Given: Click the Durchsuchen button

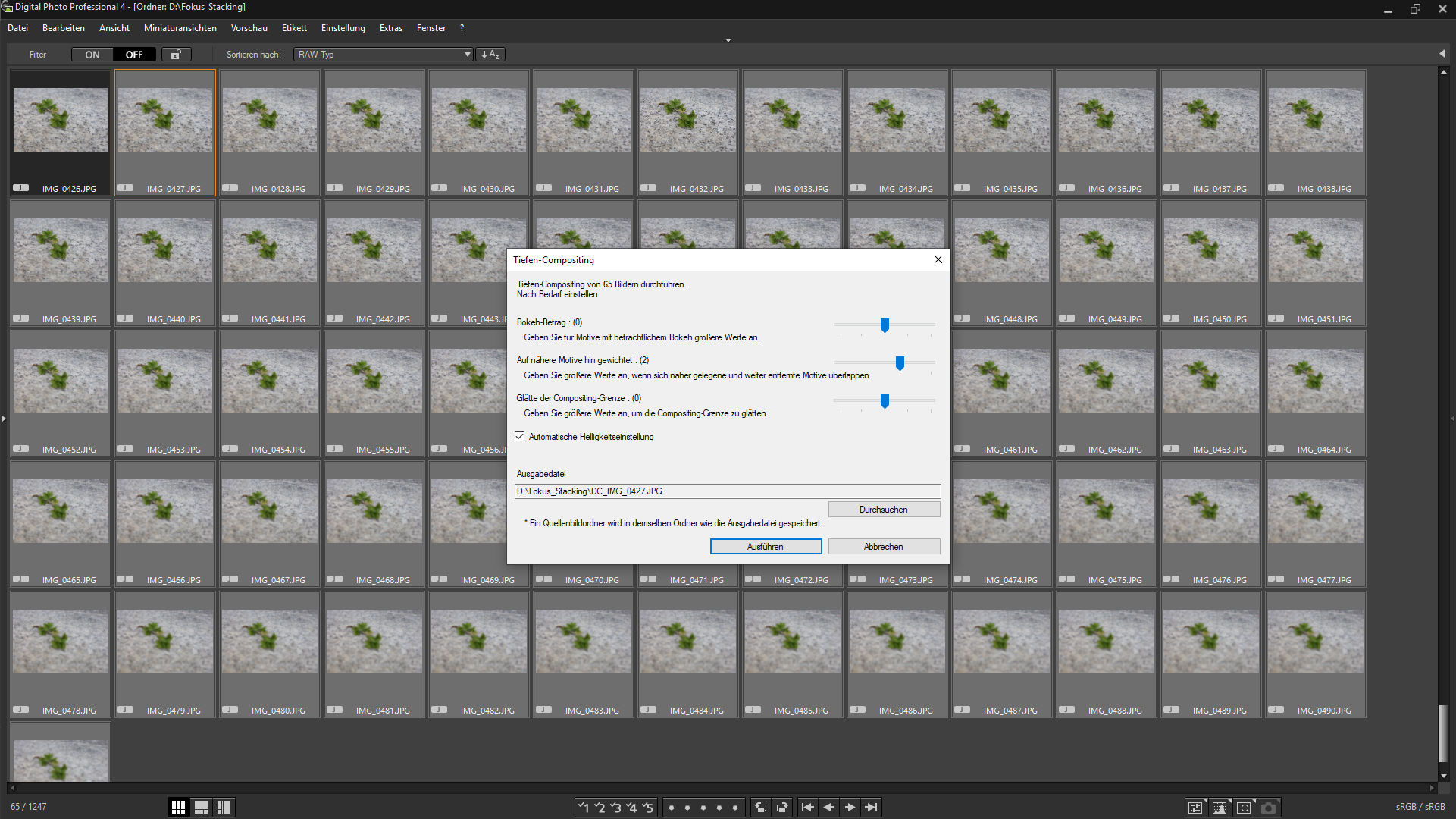Looking at the screenshot, I should 884,510.
